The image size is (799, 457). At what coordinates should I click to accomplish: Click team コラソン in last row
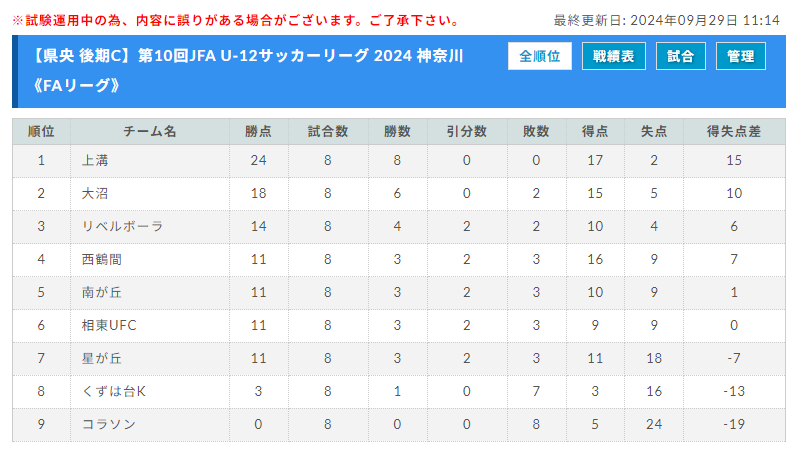[x=109, y=424]
